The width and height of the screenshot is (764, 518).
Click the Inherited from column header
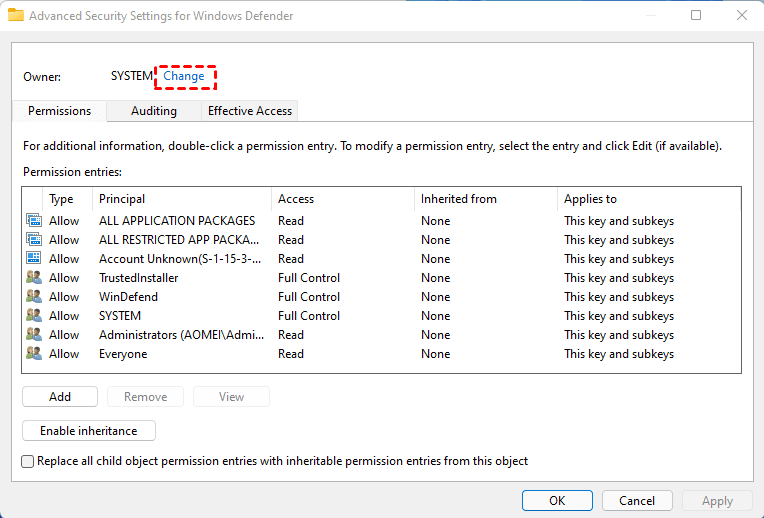tap(459, 199)
